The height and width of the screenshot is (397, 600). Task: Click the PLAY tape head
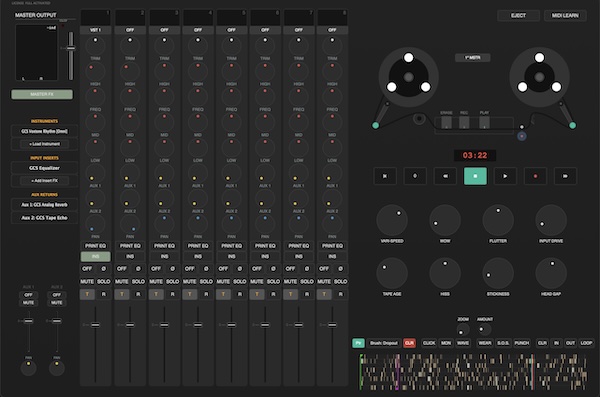(484, 123)
